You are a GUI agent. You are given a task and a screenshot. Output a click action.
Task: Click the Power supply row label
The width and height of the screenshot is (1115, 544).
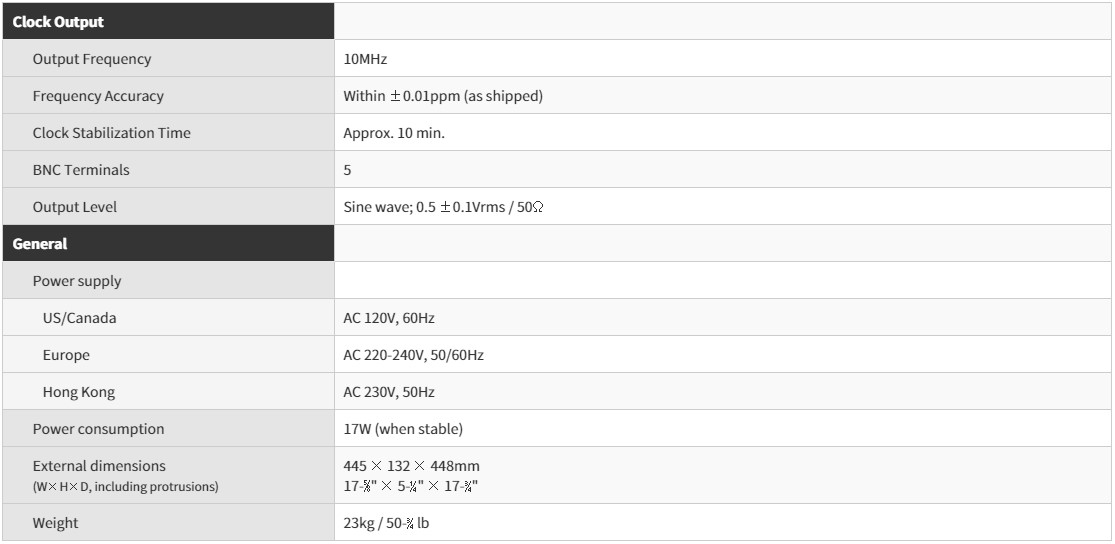(x=77, y=281)
